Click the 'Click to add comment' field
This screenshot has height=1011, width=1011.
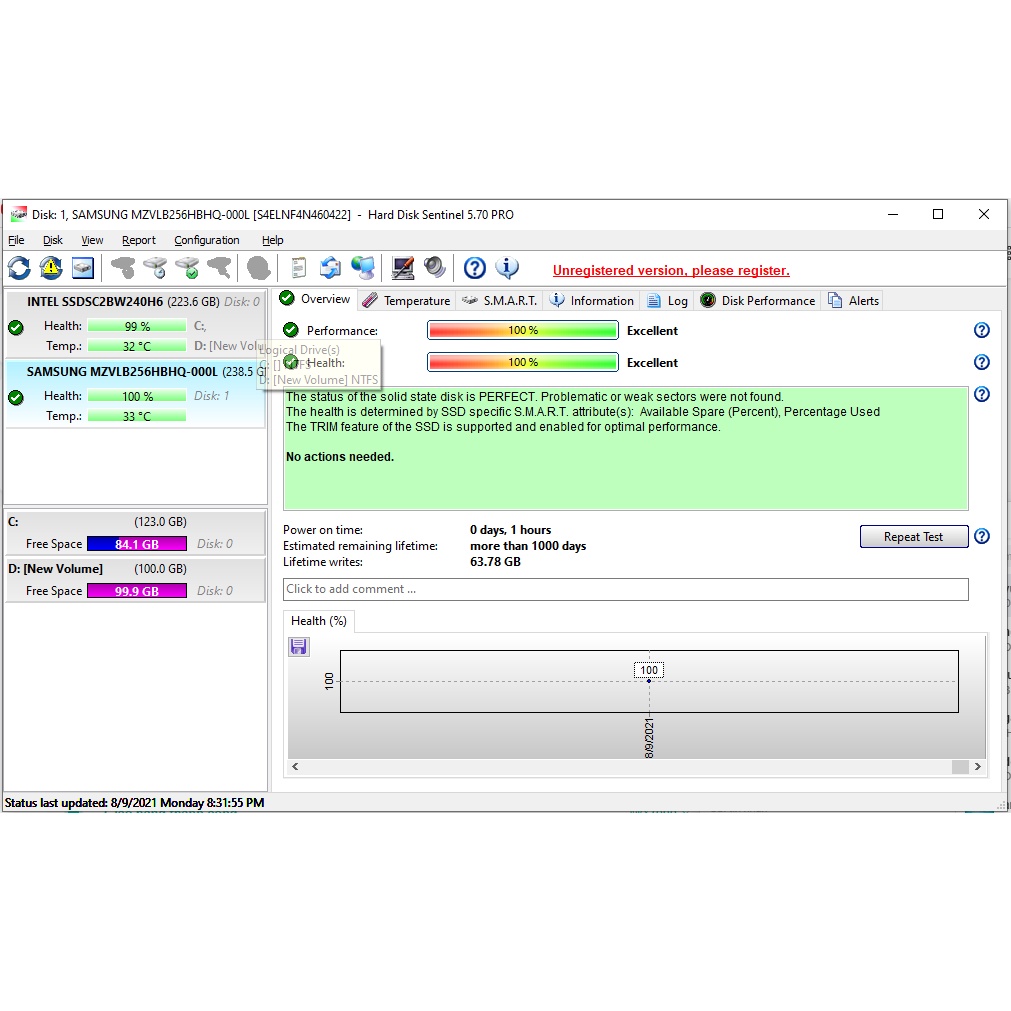pyautogui.click(x=625, y=589)
